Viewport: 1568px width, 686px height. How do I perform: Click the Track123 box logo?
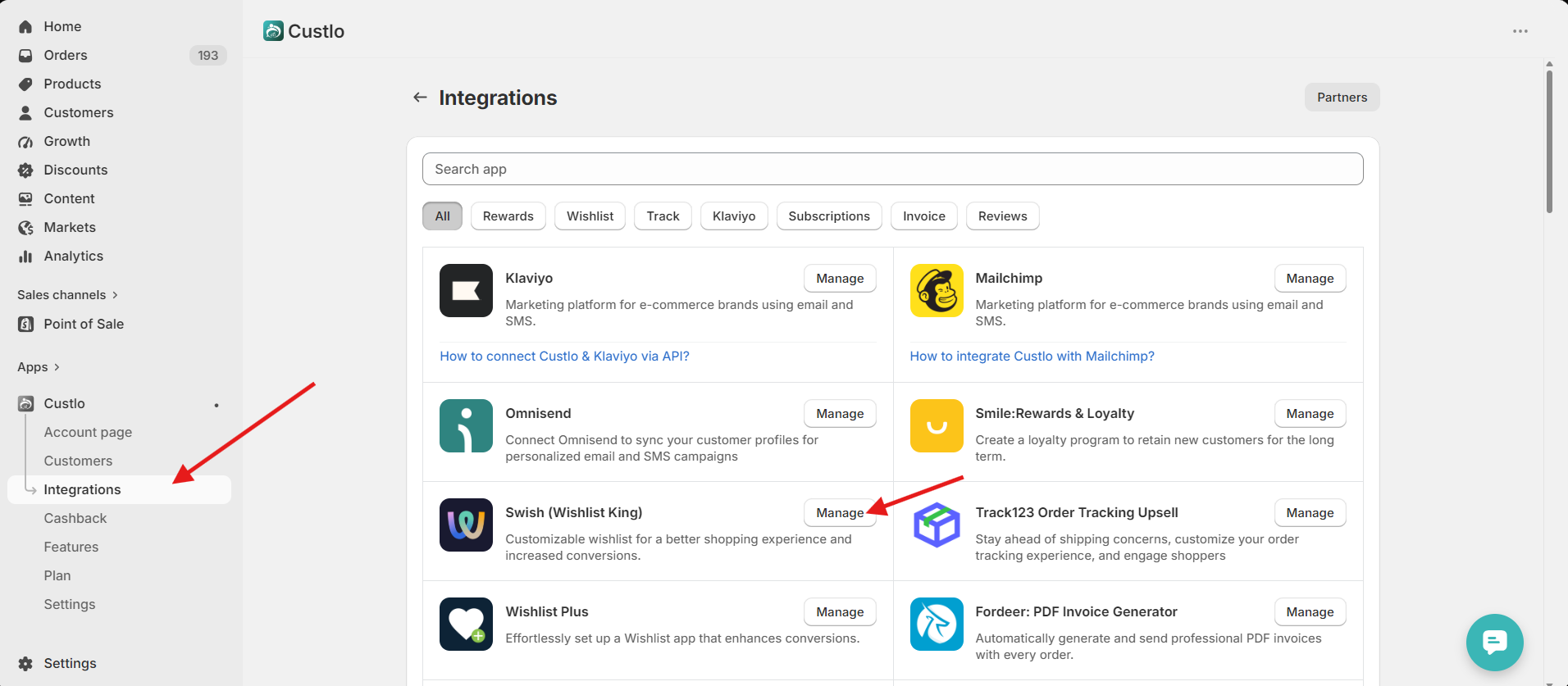[937, 525]
